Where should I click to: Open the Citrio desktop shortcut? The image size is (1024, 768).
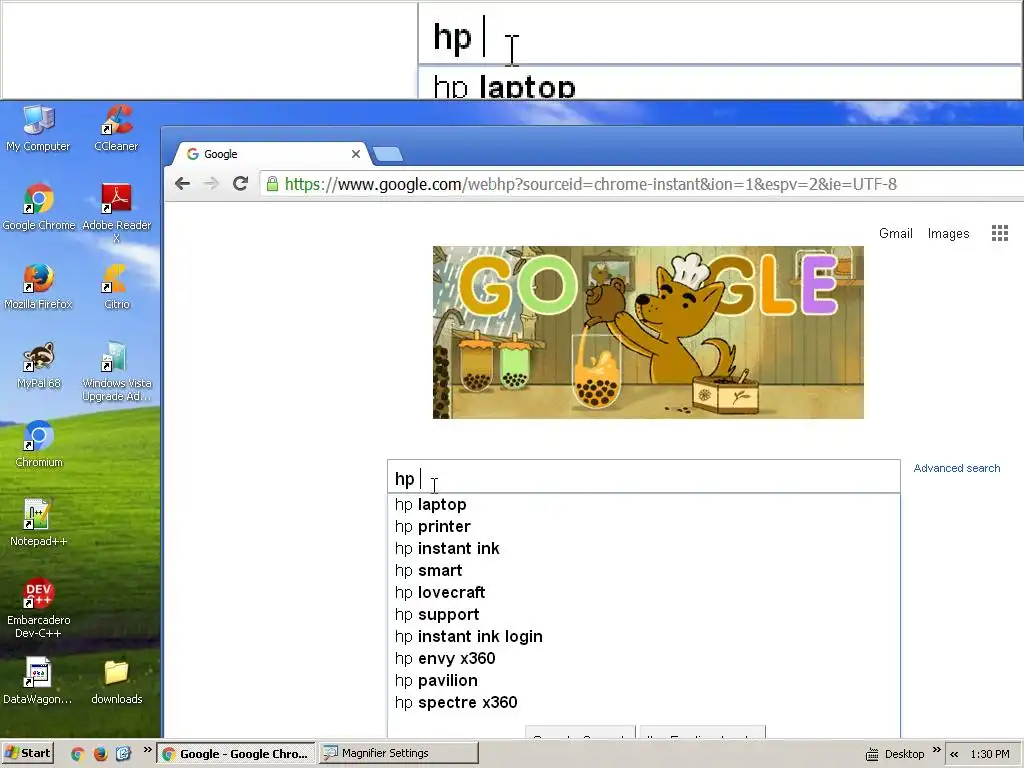click(x=116, y=286)
